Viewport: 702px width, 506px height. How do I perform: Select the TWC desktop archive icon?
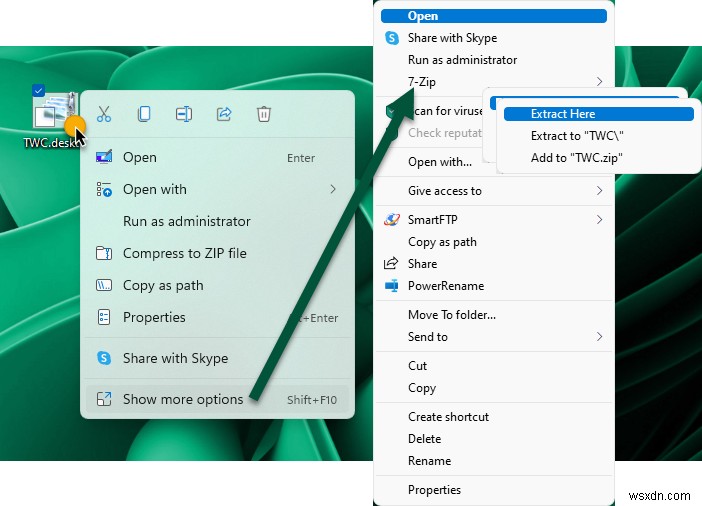(x=55, y=110)
